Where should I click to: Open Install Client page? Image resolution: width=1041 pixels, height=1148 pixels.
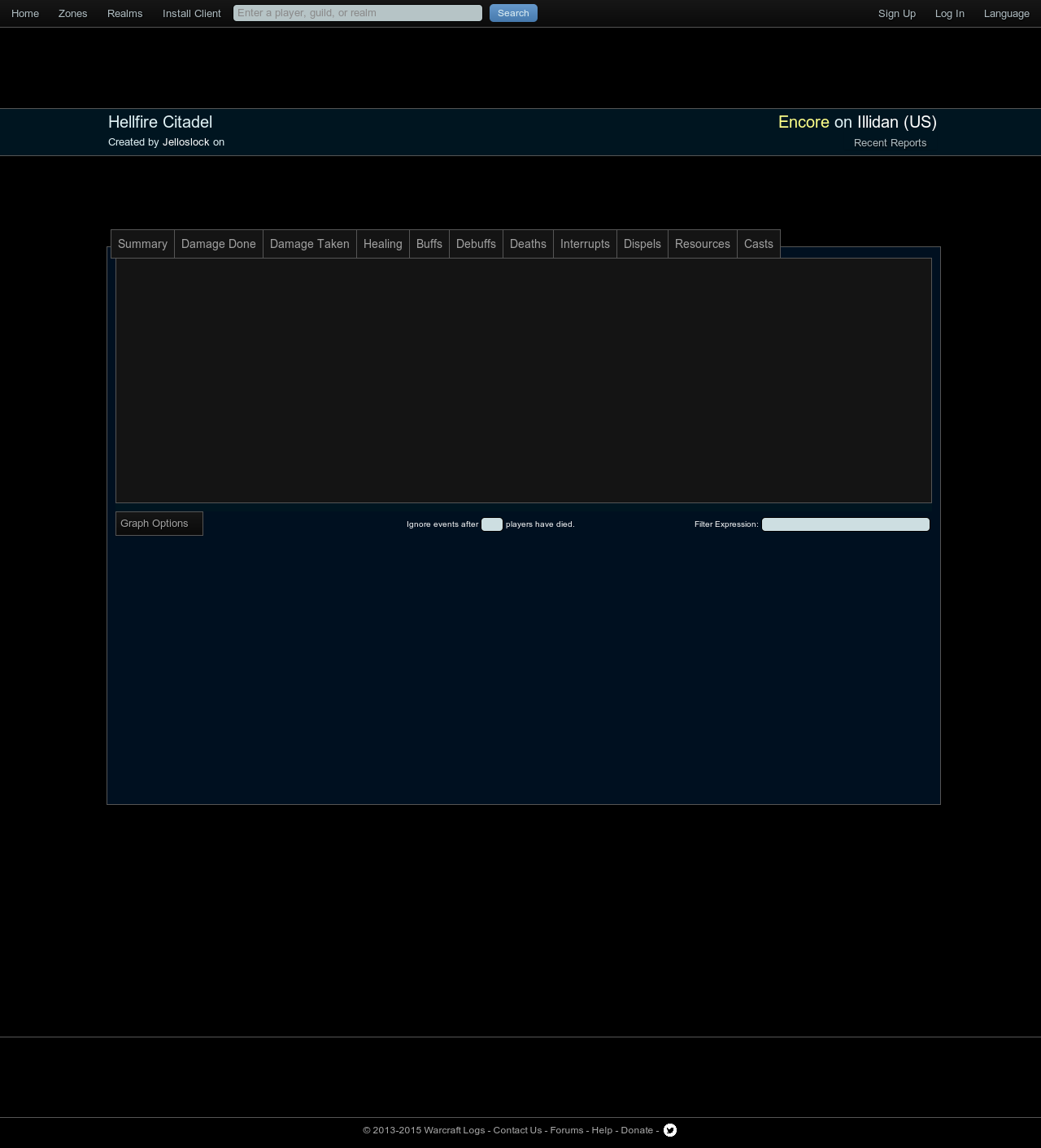pos(192,14)
